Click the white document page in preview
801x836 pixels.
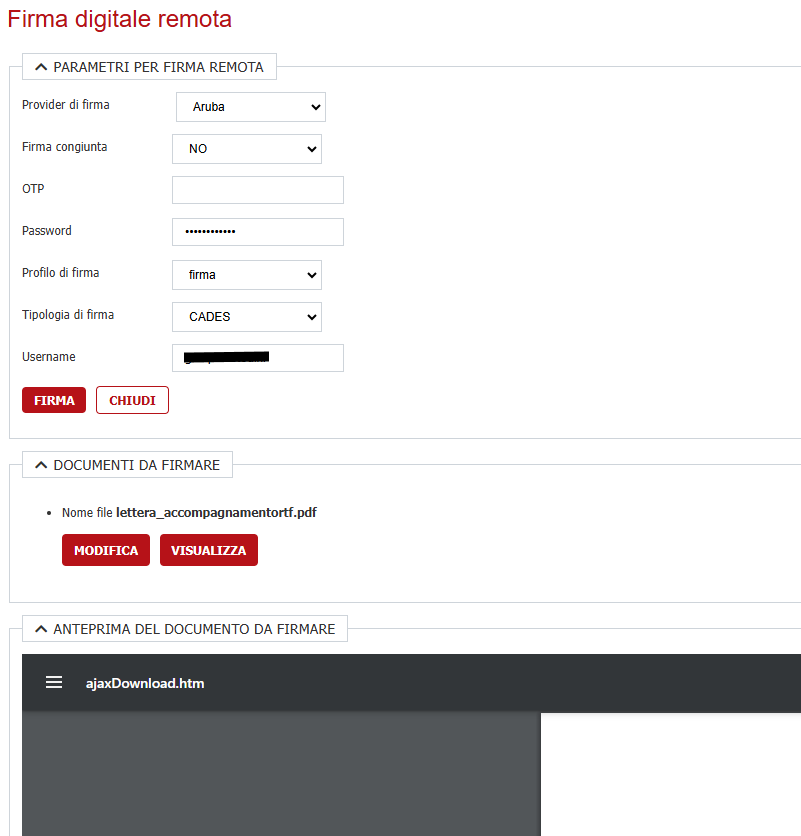pyautogui.click(x=670, y=774)
